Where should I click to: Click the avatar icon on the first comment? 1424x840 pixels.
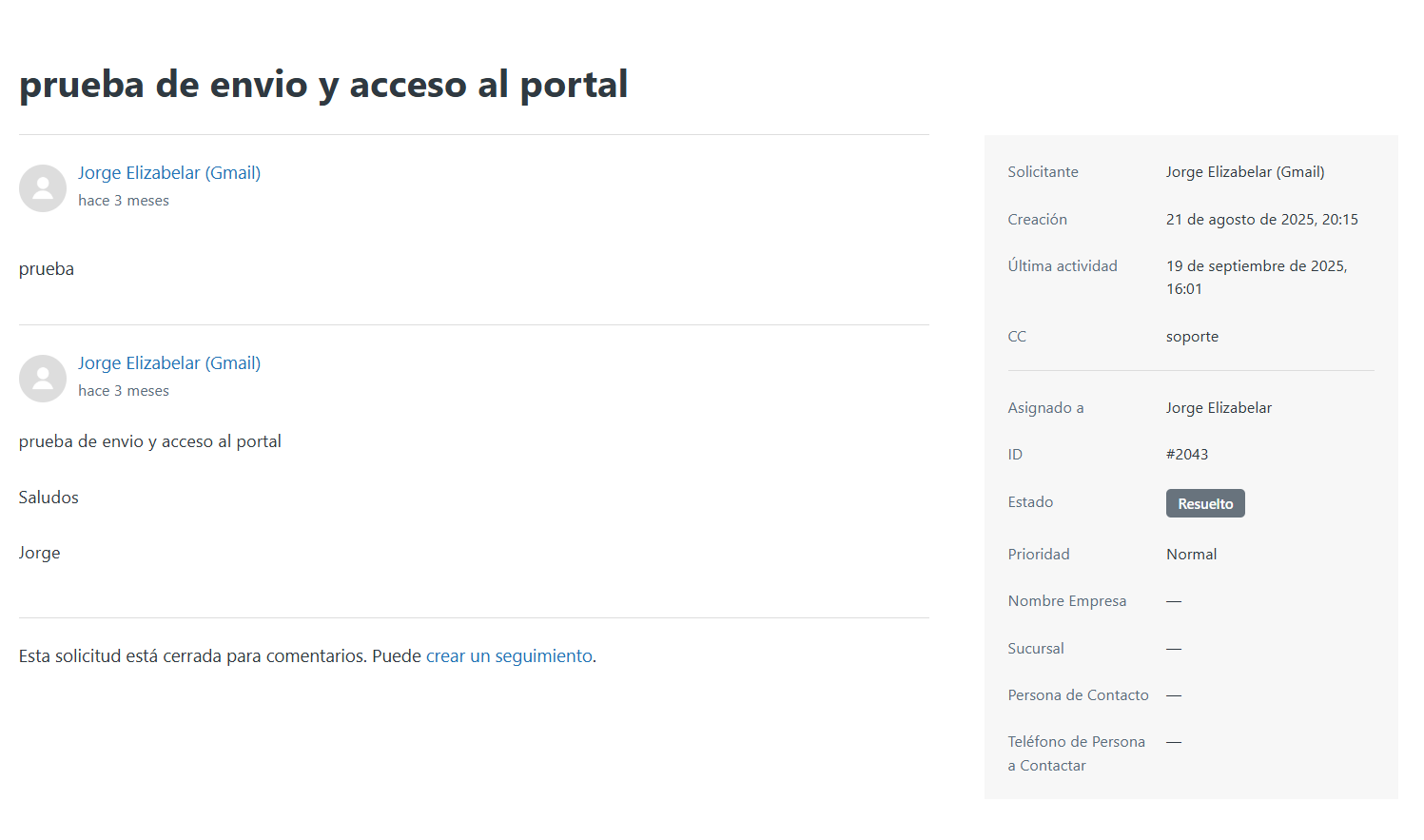pyautogui.click(x=43, y=188)
